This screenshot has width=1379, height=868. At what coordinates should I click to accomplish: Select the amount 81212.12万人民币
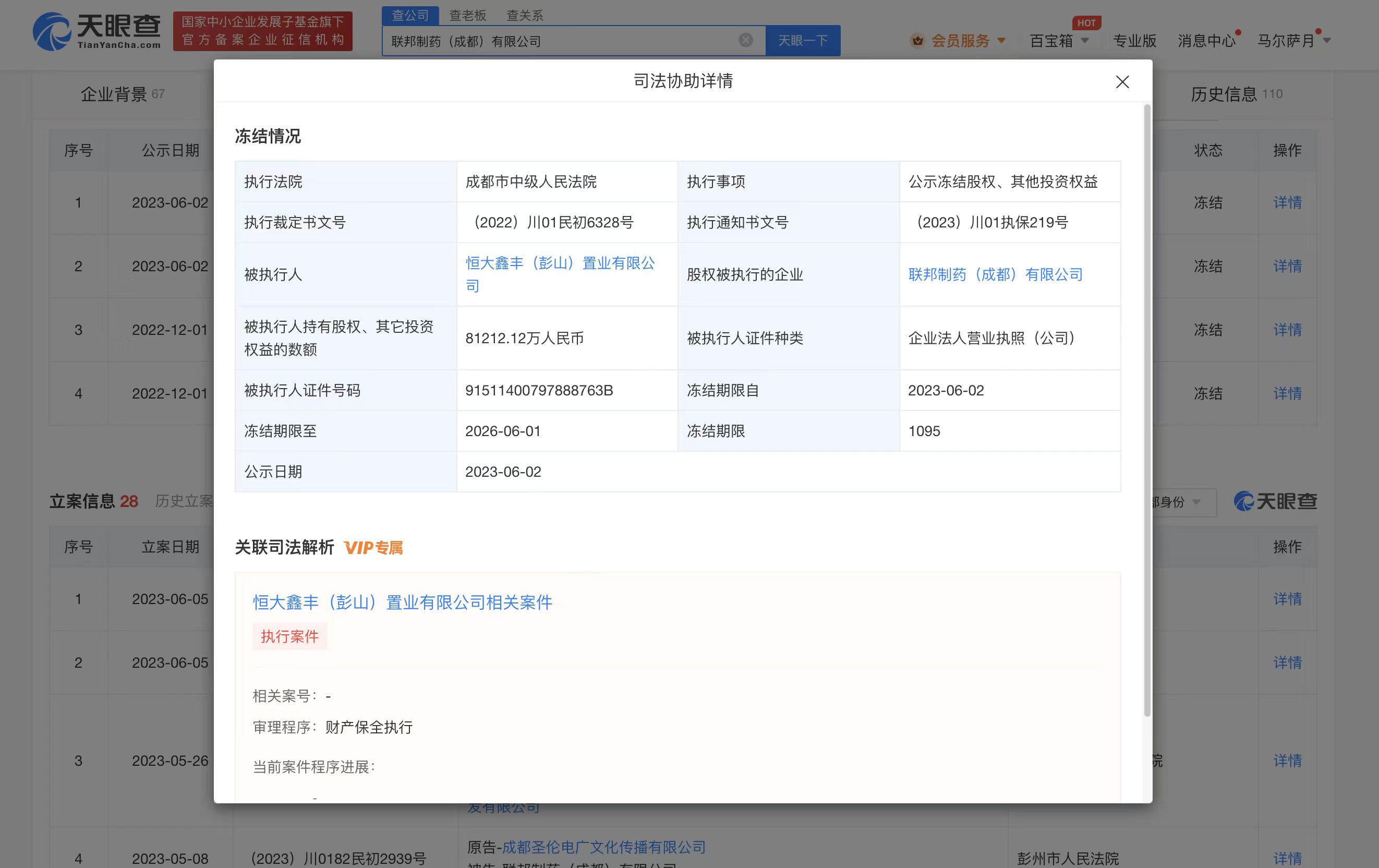click(x=525, y=338)
